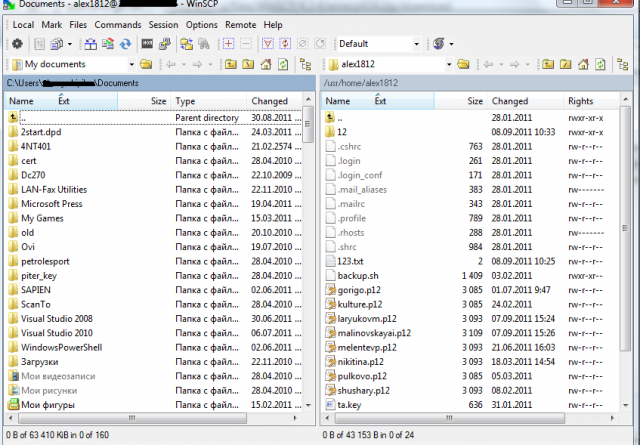Click the Compare directories icon

pyautogui.click(x=91, y=44)
